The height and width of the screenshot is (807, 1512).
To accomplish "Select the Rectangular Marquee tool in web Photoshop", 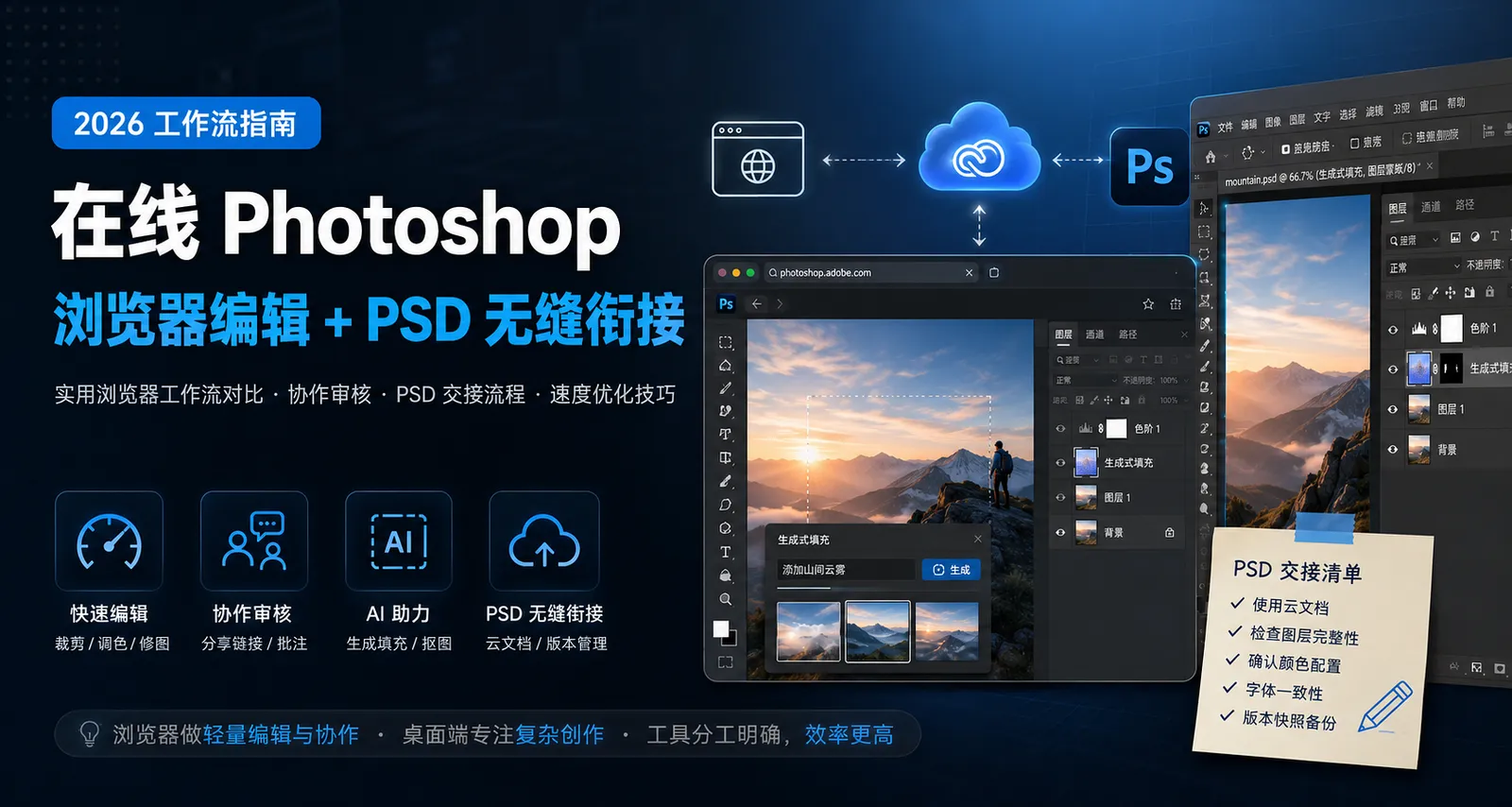I will pos(726,342).
